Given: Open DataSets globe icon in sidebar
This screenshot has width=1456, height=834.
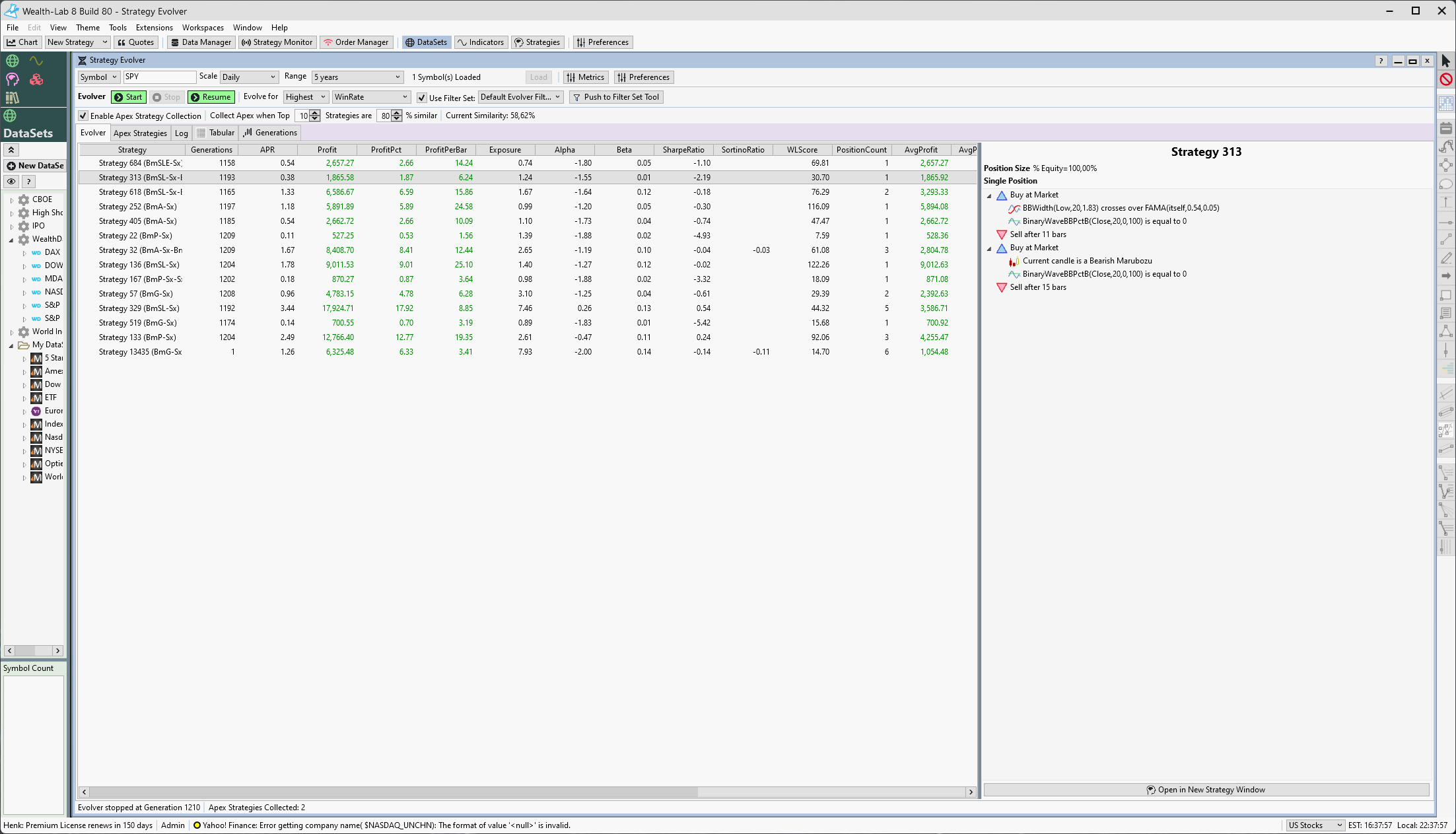Looking at the screenshot, I should click(12, 61).
